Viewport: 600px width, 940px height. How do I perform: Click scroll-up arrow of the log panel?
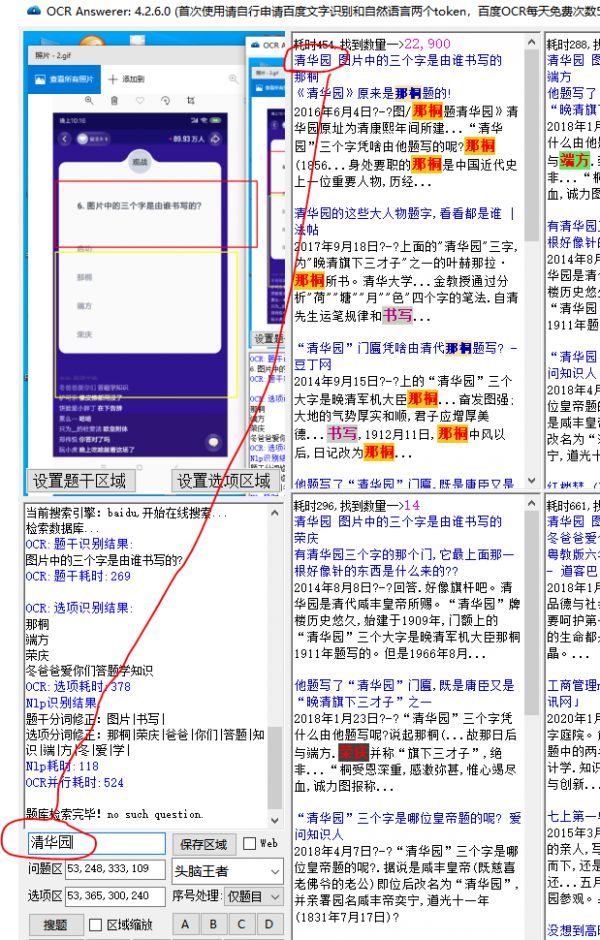[x=275, y=513]
